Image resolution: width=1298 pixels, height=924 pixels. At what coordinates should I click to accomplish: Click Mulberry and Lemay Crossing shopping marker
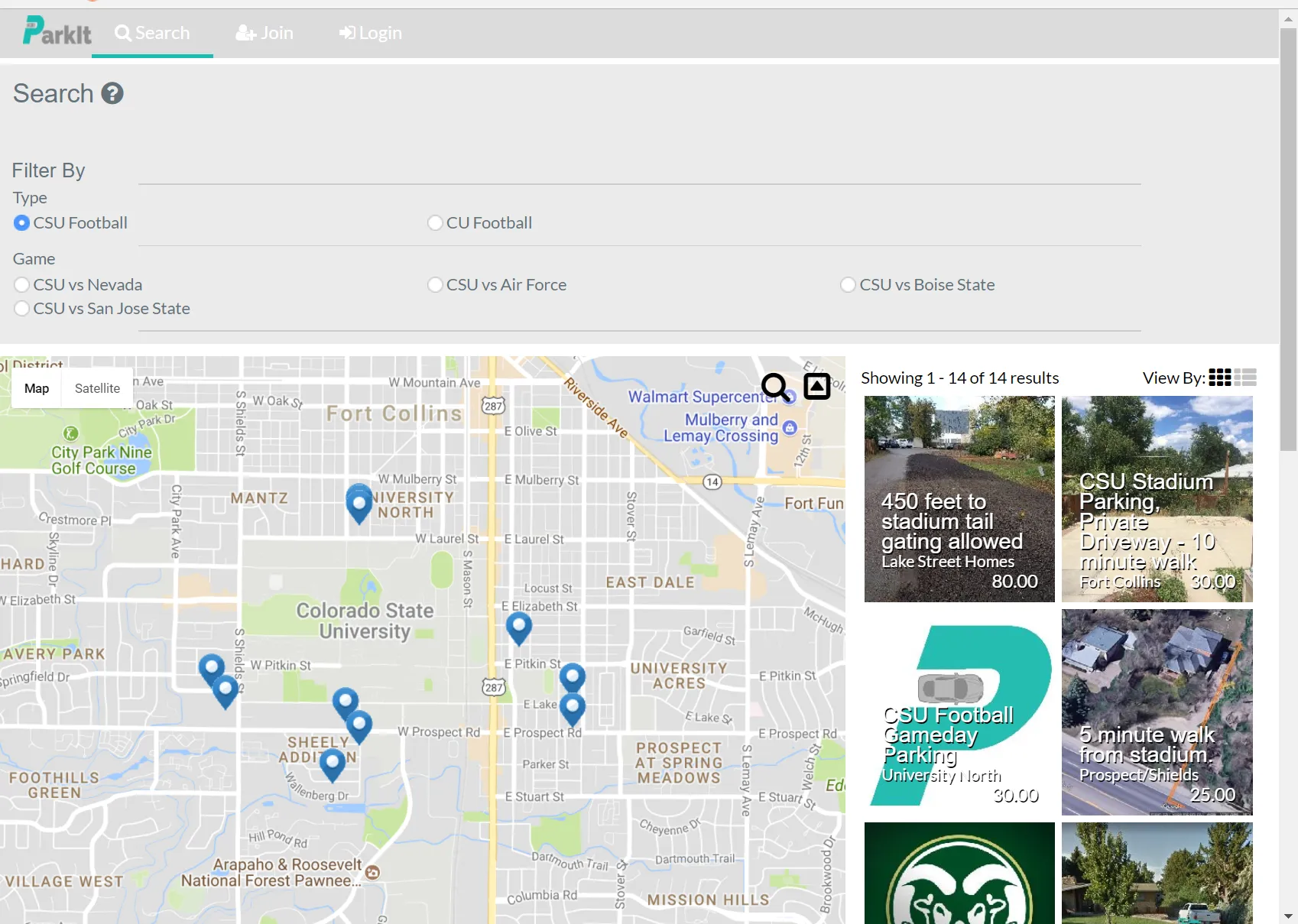click(x=790, y=428)
